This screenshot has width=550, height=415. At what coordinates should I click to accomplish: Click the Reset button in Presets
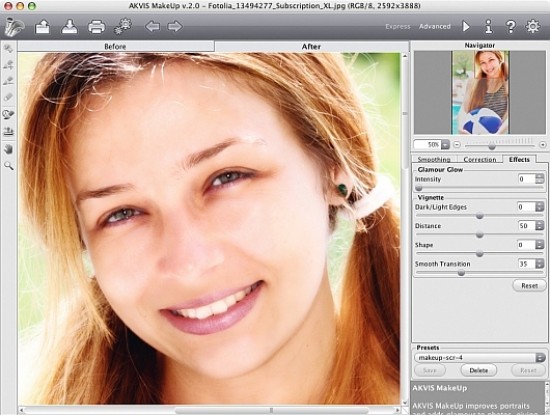pyautogui.click(x=528, y=370)
